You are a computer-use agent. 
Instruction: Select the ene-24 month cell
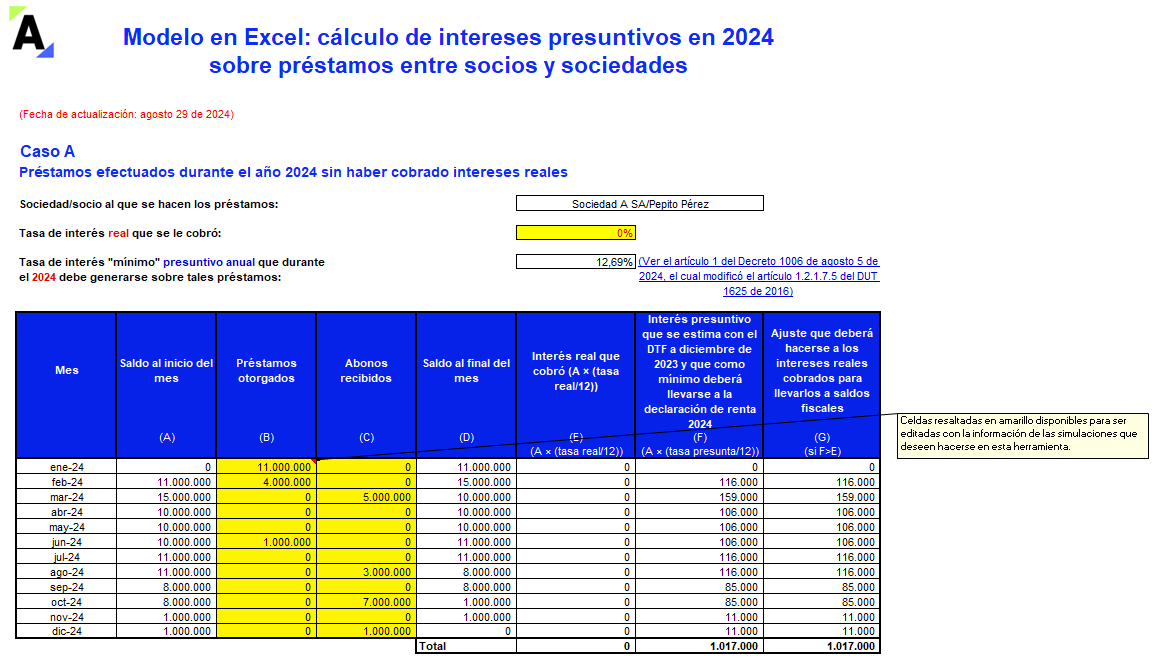click(x=67, y=467)
